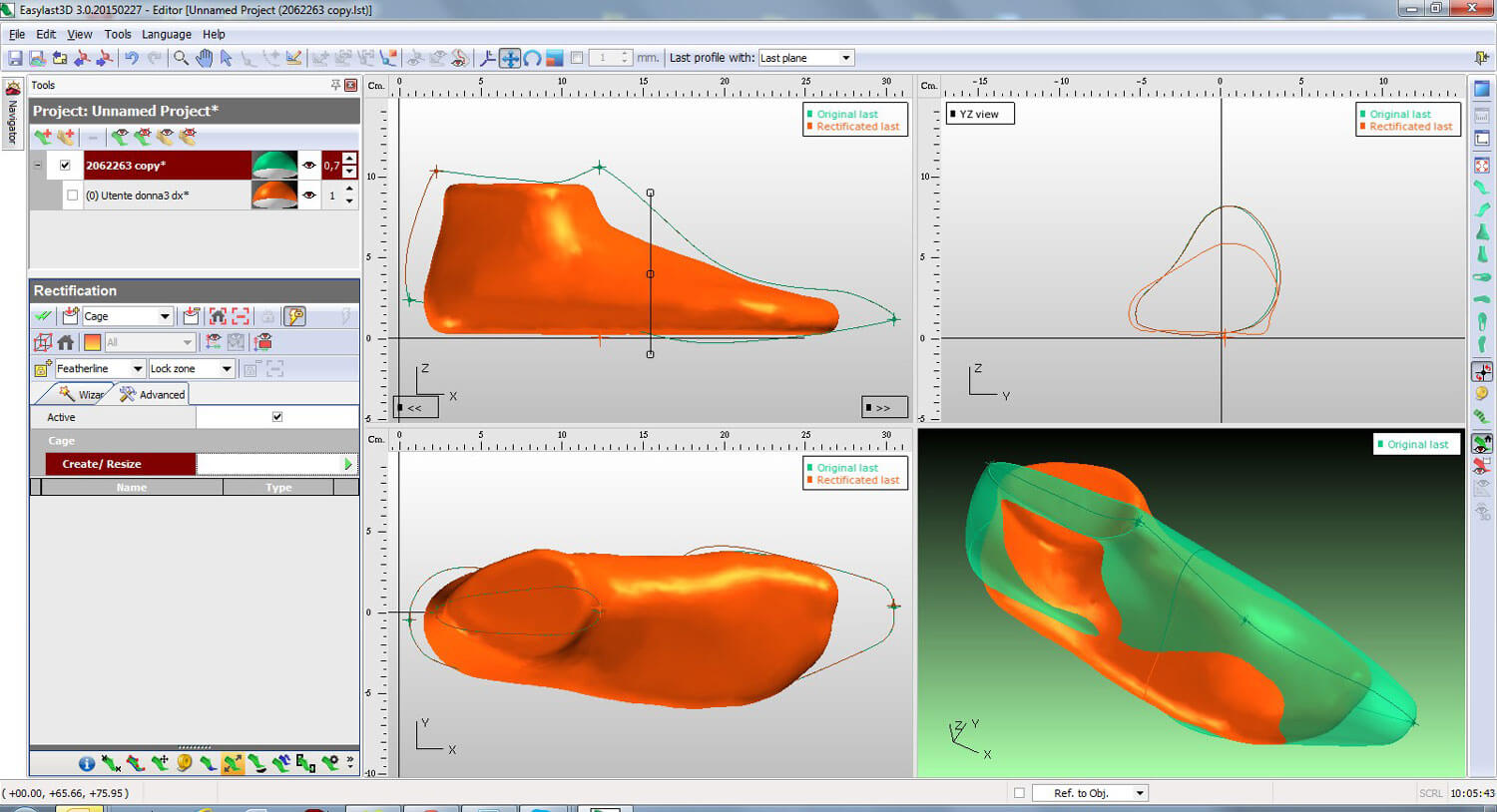Click the highlighted last resize arrows icon
Image resolution: width=1497 pixels, height=812 pixels.
tap(233, 764)
